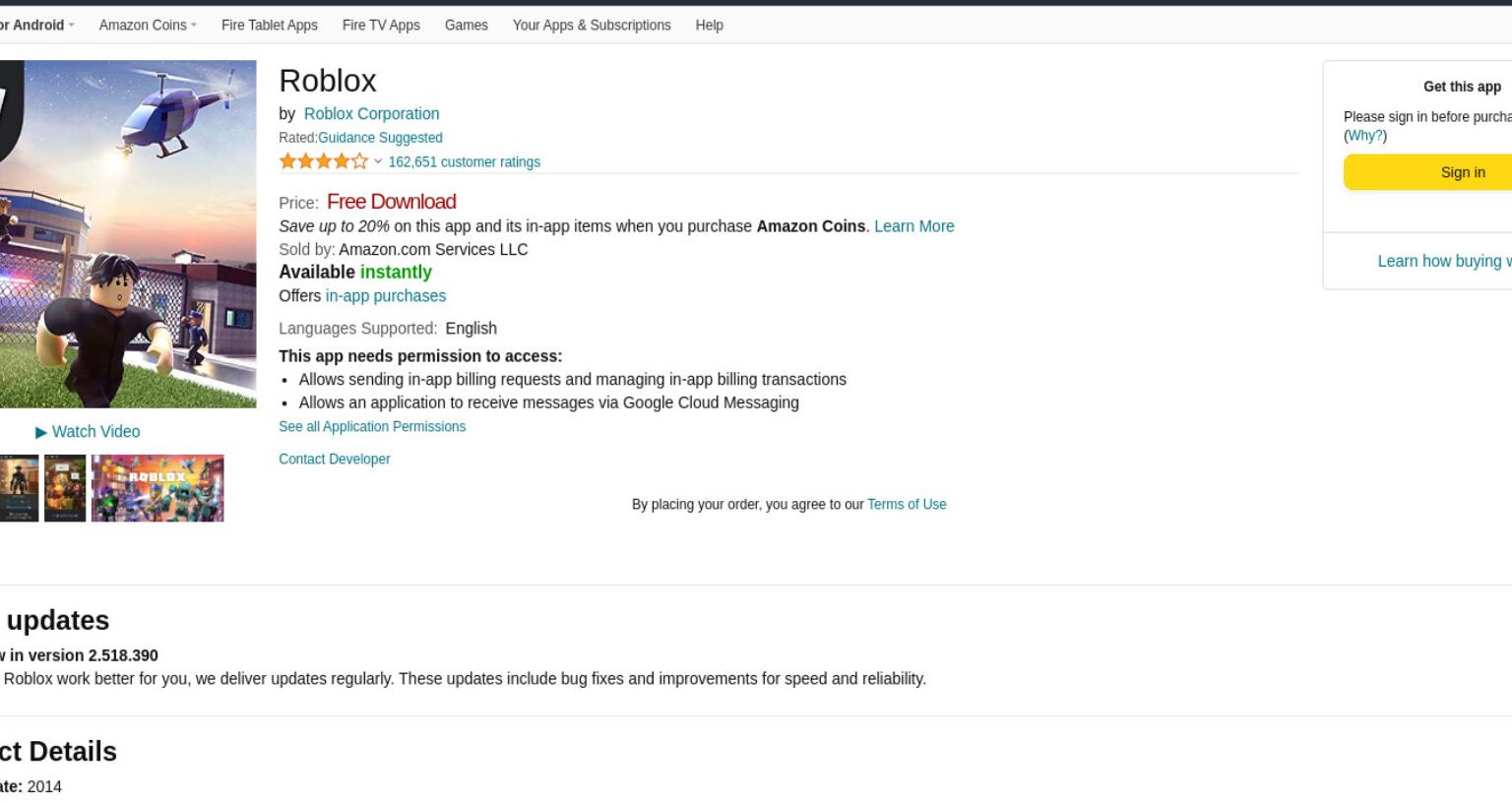Image resolution: width=1512 pixels, height=803 pixels.
Task: Open Fire Tablet Apps menu item
Action: 270,26
